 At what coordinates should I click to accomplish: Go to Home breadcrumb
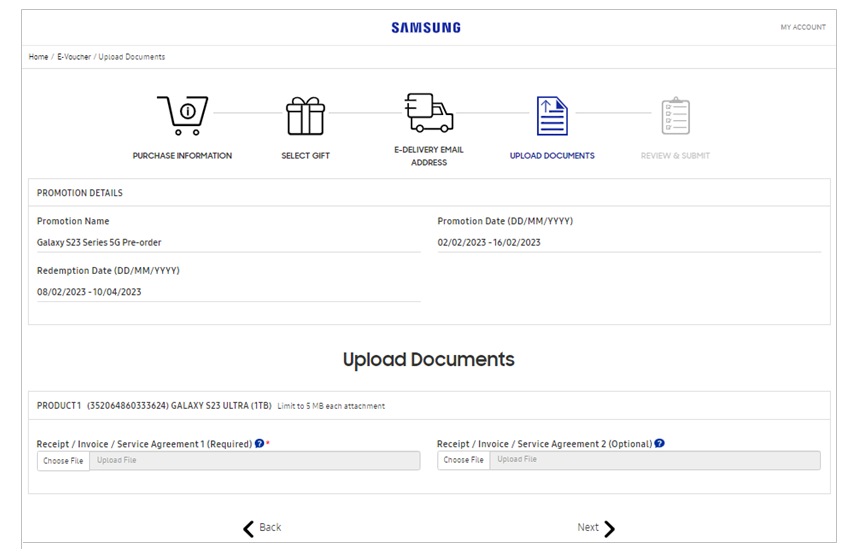click(38, 57)
